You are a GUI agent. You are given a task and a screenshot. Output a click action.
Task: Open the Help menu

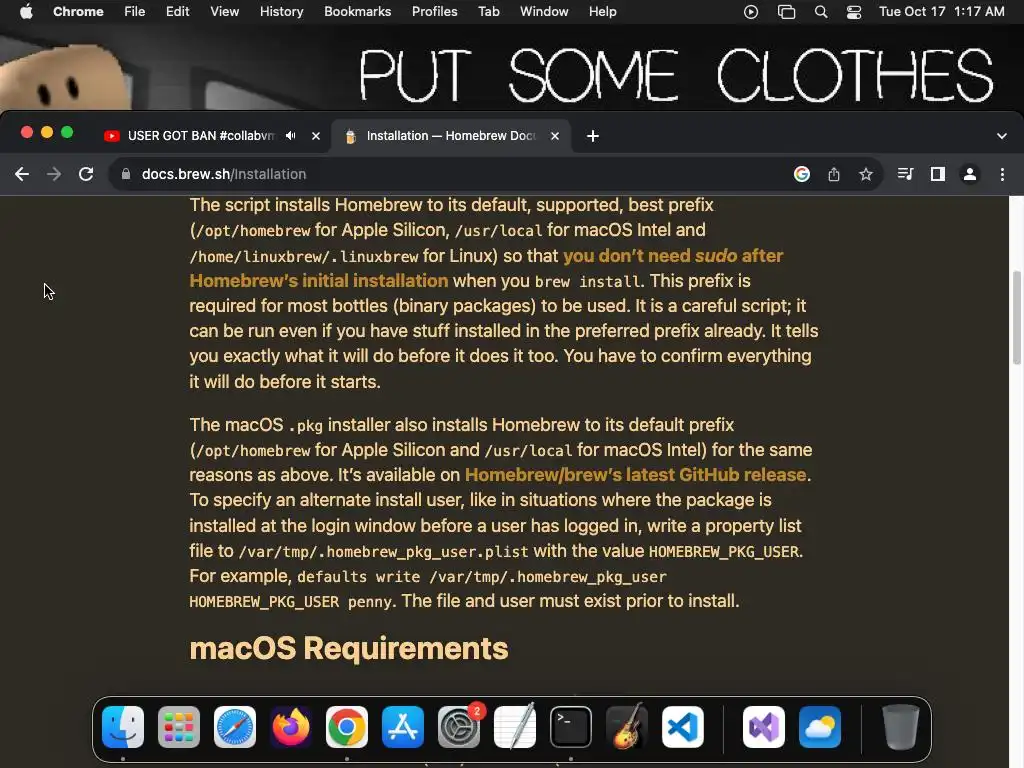(x=603, y=12)
